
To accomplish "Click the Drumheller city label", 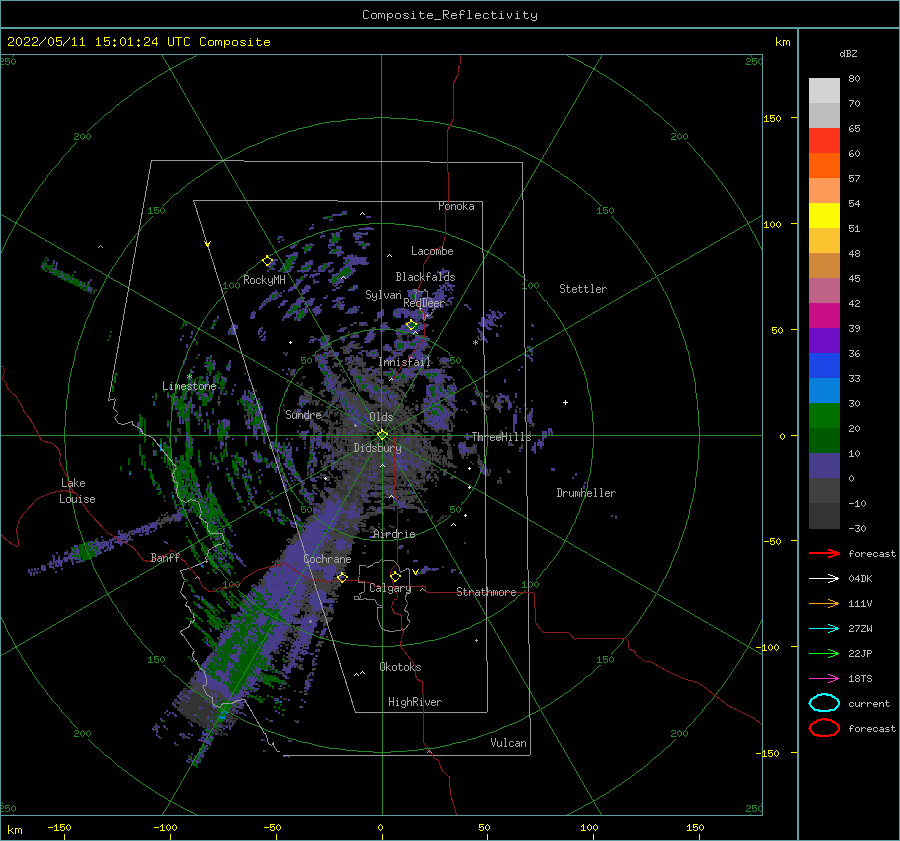I will [586, 493].
